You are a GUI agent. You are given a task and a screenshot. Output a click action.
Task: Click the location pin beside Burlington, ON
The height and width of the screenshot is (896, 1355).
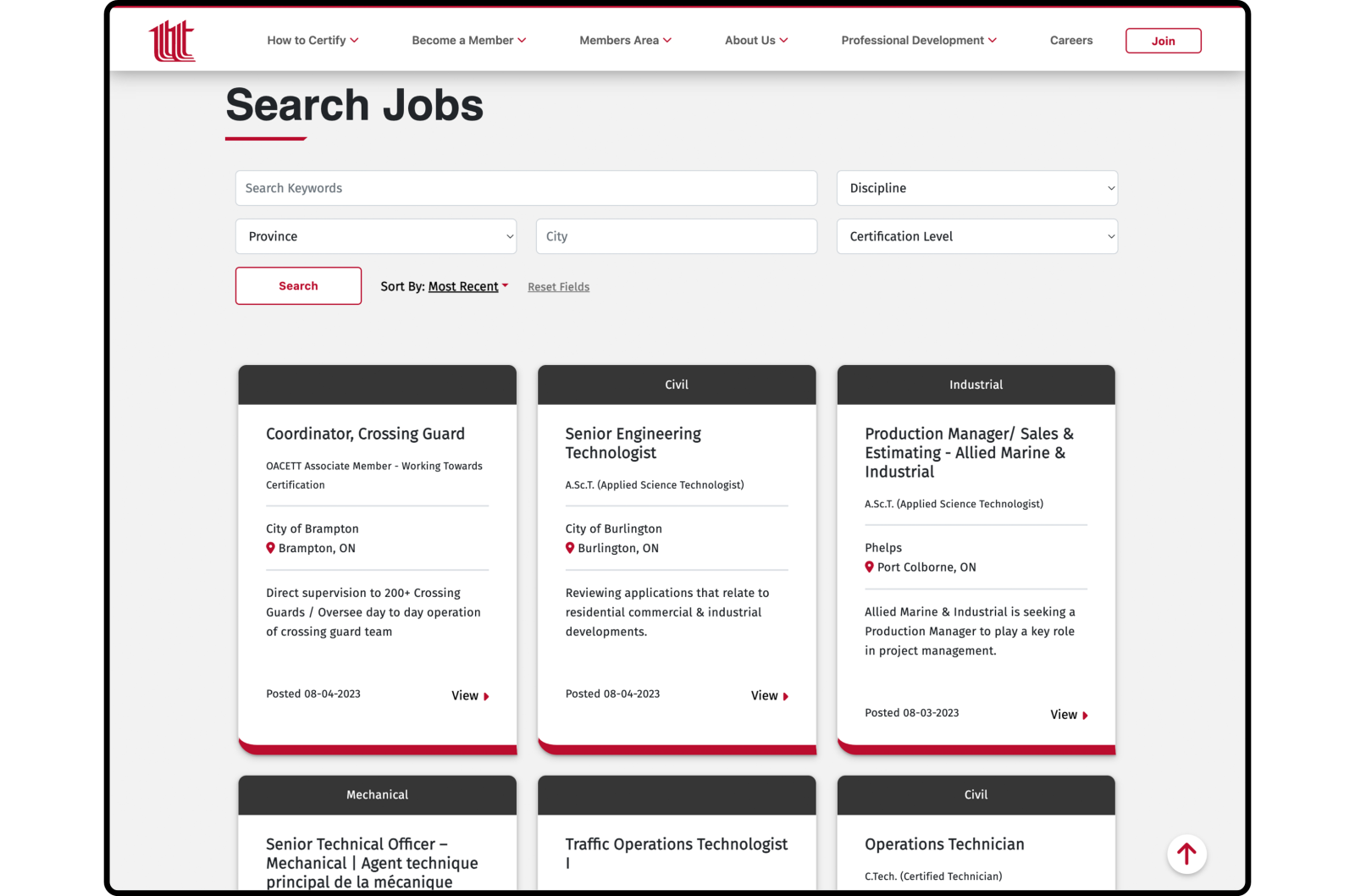[569, 548]
